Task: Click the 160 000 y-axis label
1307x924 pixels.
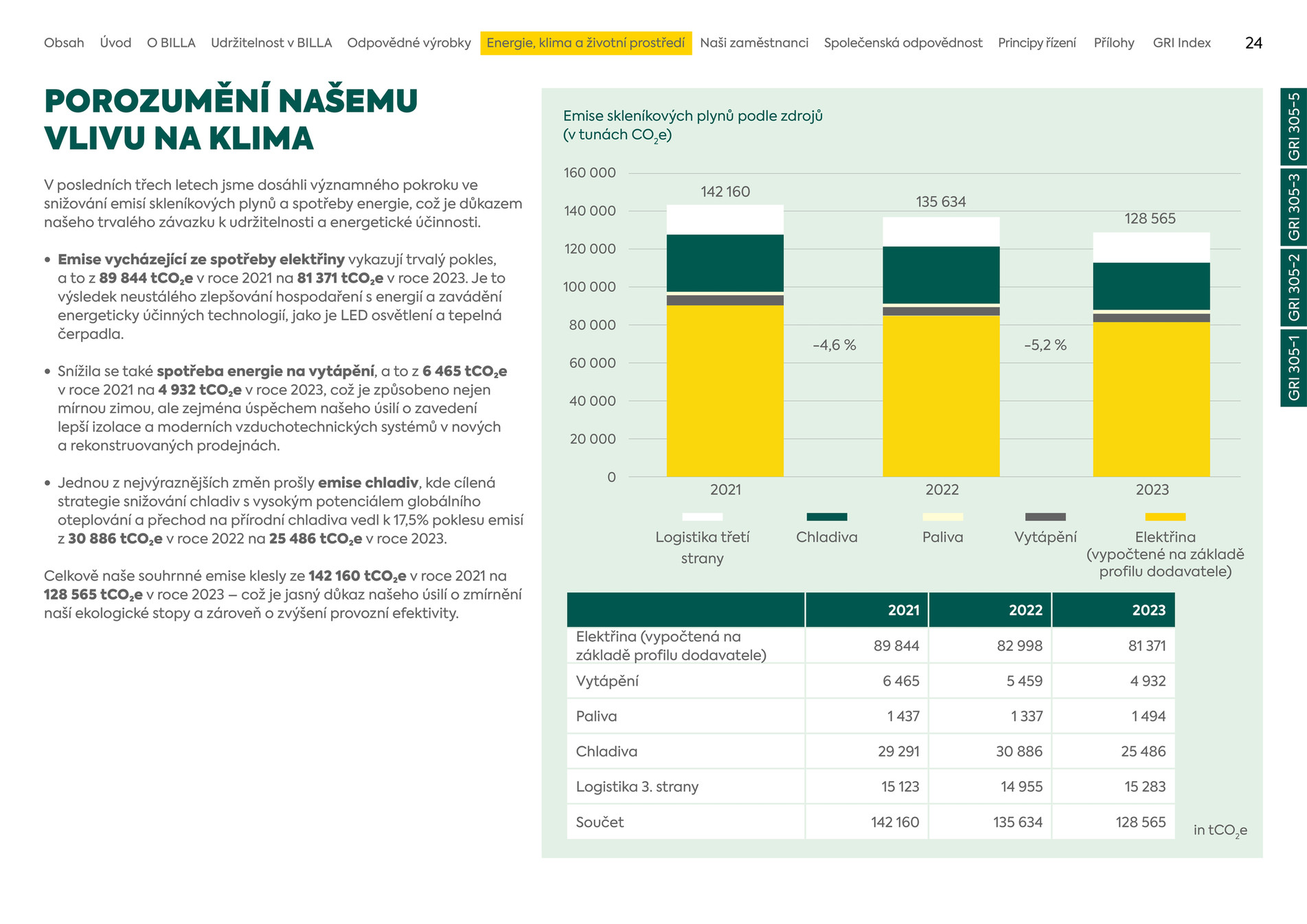Action: [x=589, y=173]
